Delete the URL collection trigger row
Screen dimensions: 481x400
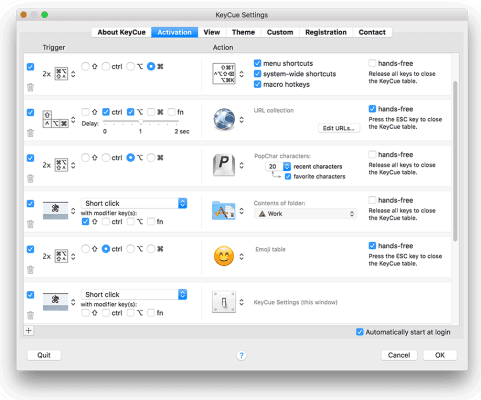[x=30, y=133]
